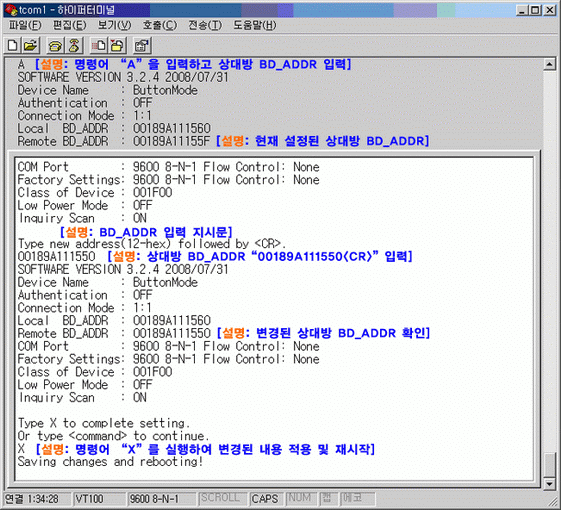Click the vertical scrollbar thumb
Screen dimensions: 561x510
coord(549,465)
